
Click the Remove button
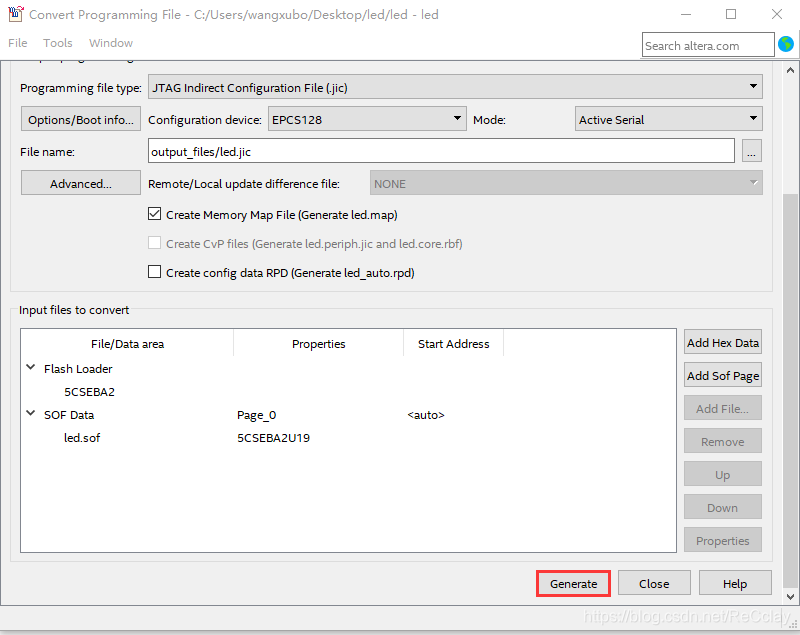click(722, 441)
